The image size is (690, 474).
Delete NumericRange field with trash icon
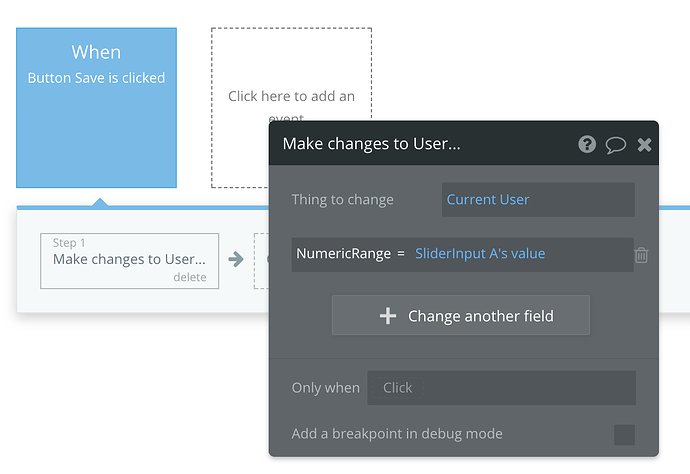642,255
